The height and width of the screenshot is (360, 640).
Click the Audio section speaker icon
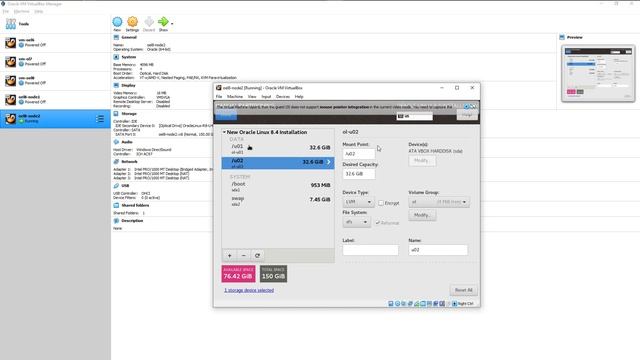[x=116, y=142]
